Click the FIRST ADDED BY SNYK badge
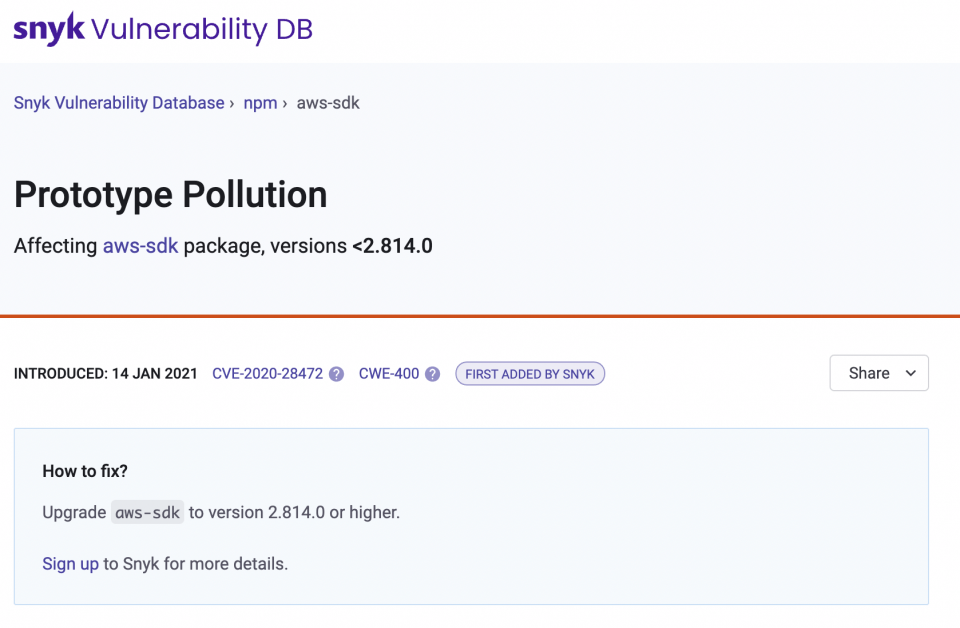This screenshot has height=628, width=960. pyautogui.click(x=530, y=373)
